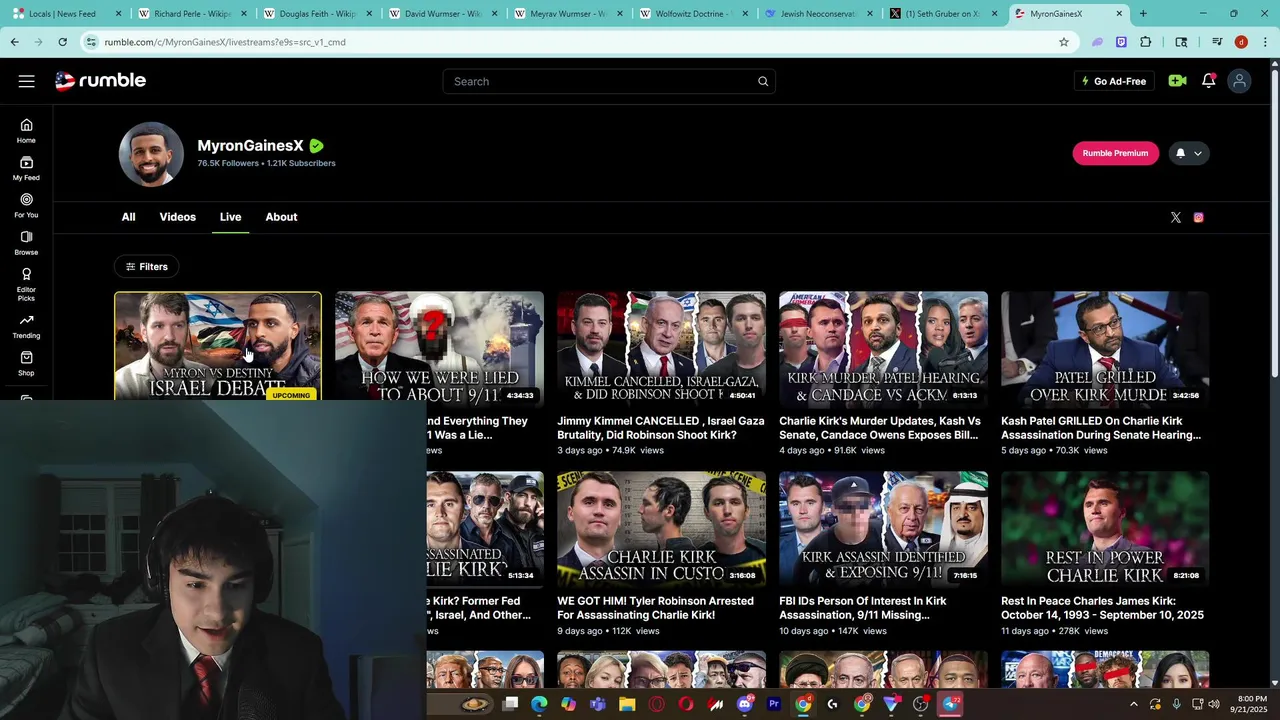Expand channel notification bell dropdown
Viewport: 1280px width, 720px height.
(x=1188, y=153)
